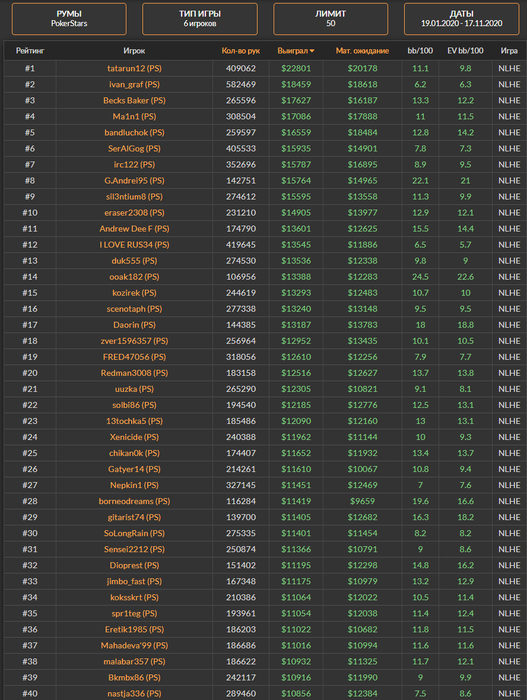Image resolution: width=527 pixels, height=700 pixels.
Task: Open the ДАТЫ date range filter
Action: (x=461, y=19)
